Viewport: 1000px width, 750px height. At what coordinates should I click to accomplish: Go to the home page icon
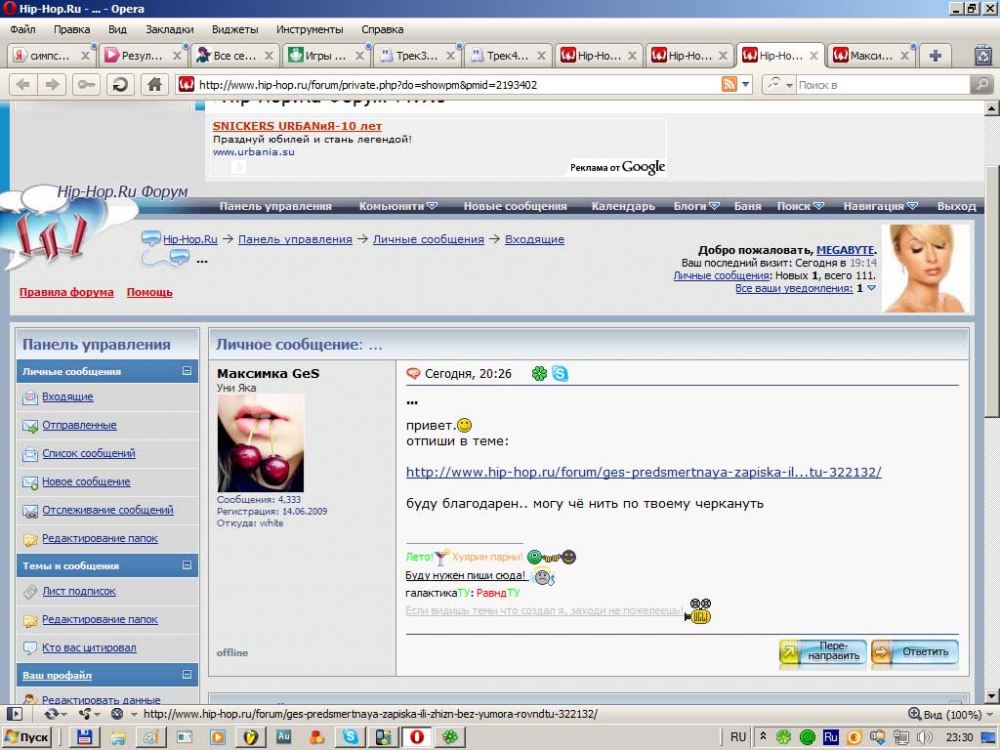154,84
